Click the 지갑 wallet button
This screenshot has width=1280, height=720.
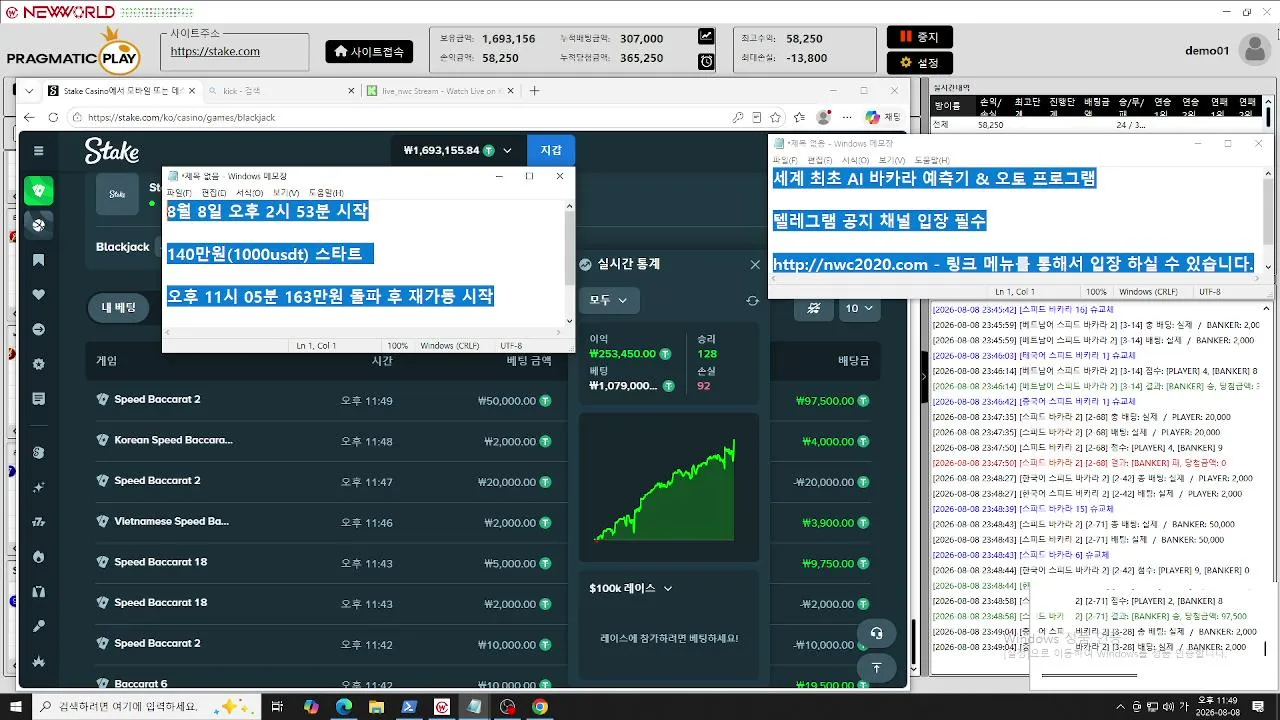click(551, 151)
